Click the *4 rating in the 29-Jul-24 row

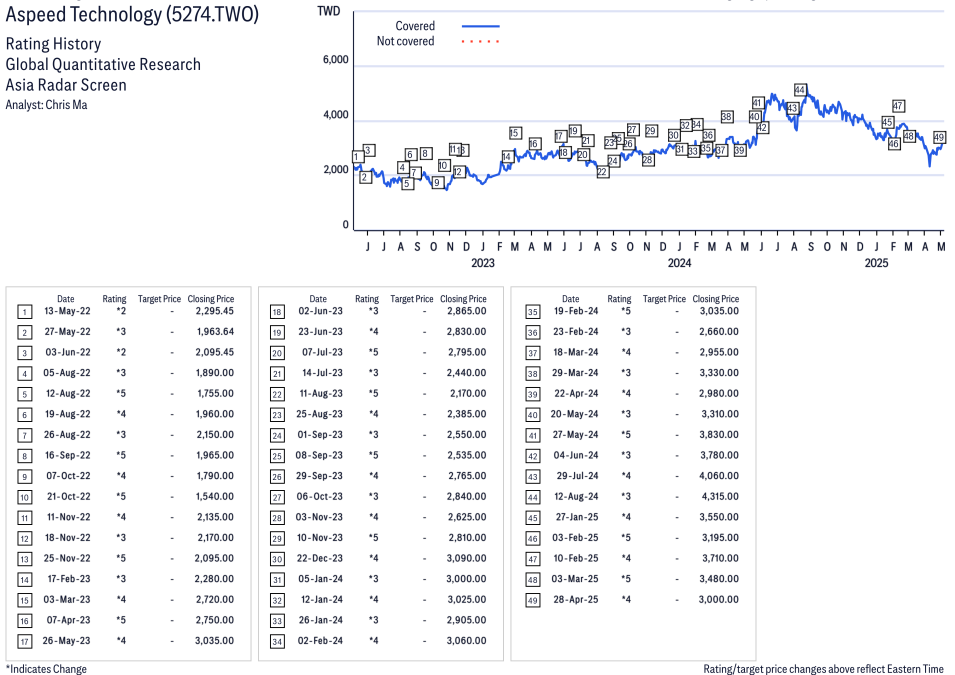tap(626, 476)
